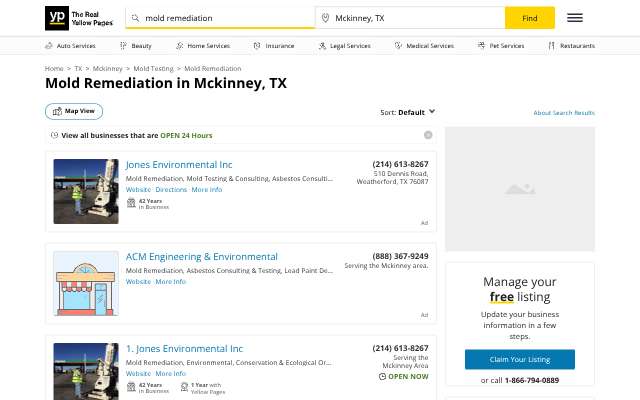Go to TX breadcrumb
640x400 pixels.
tap(78, 69)
